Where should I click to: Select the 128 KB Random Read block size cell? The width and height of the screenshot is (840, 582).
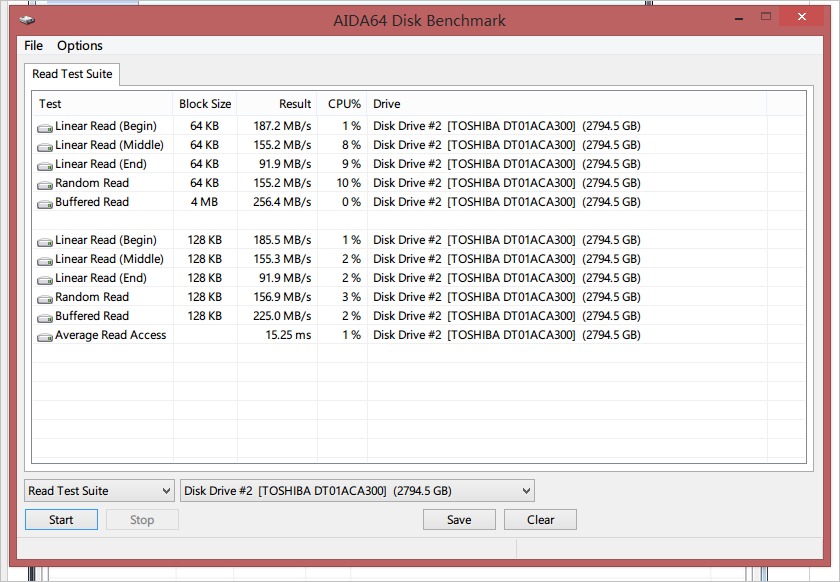click(205, 297)
